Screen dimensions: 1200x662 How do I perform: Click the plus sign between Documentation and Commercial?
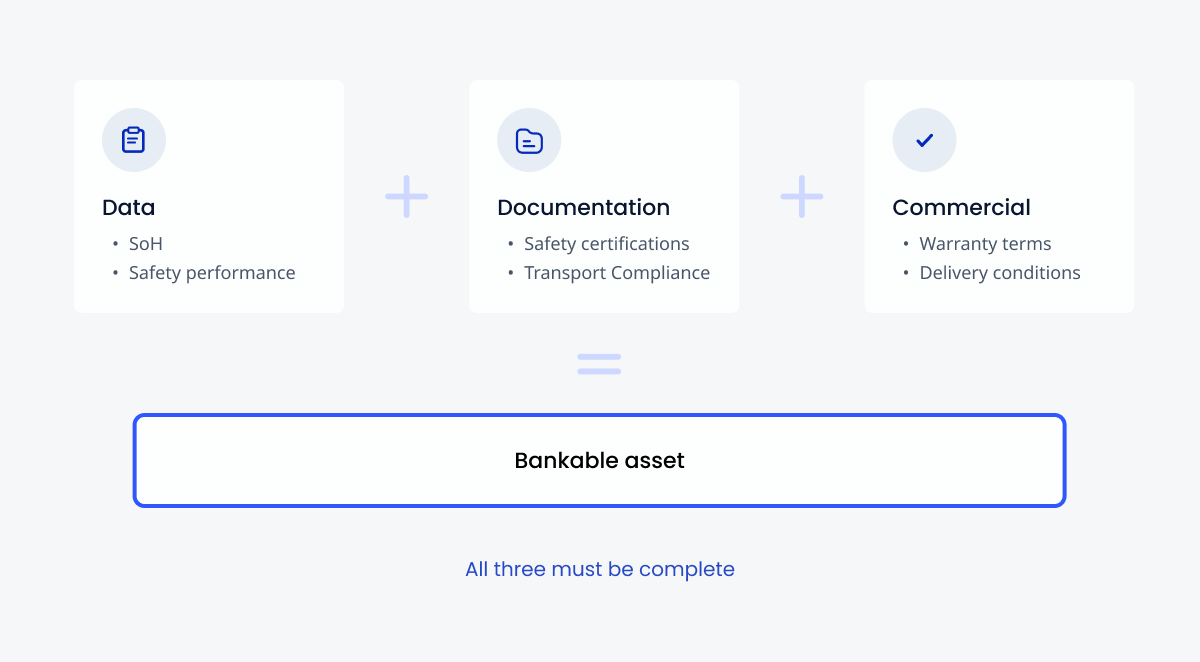point(802,196)
